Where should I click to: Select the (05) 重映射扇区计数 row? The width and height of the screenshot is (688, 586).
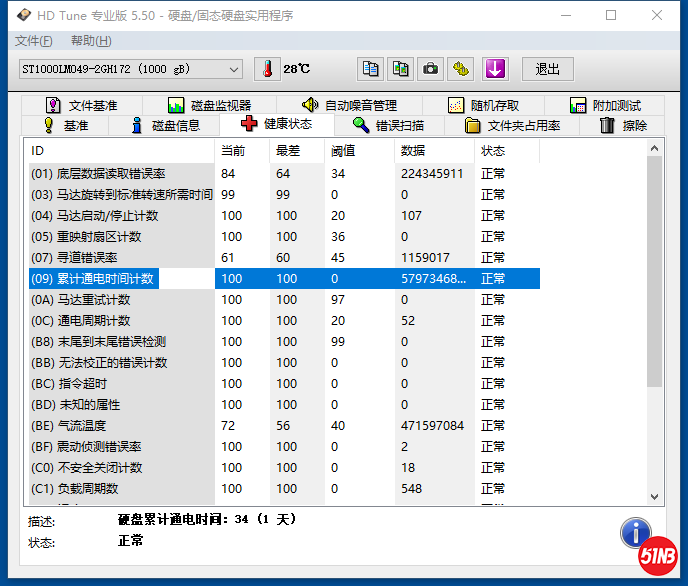click(x=120, y=237)
